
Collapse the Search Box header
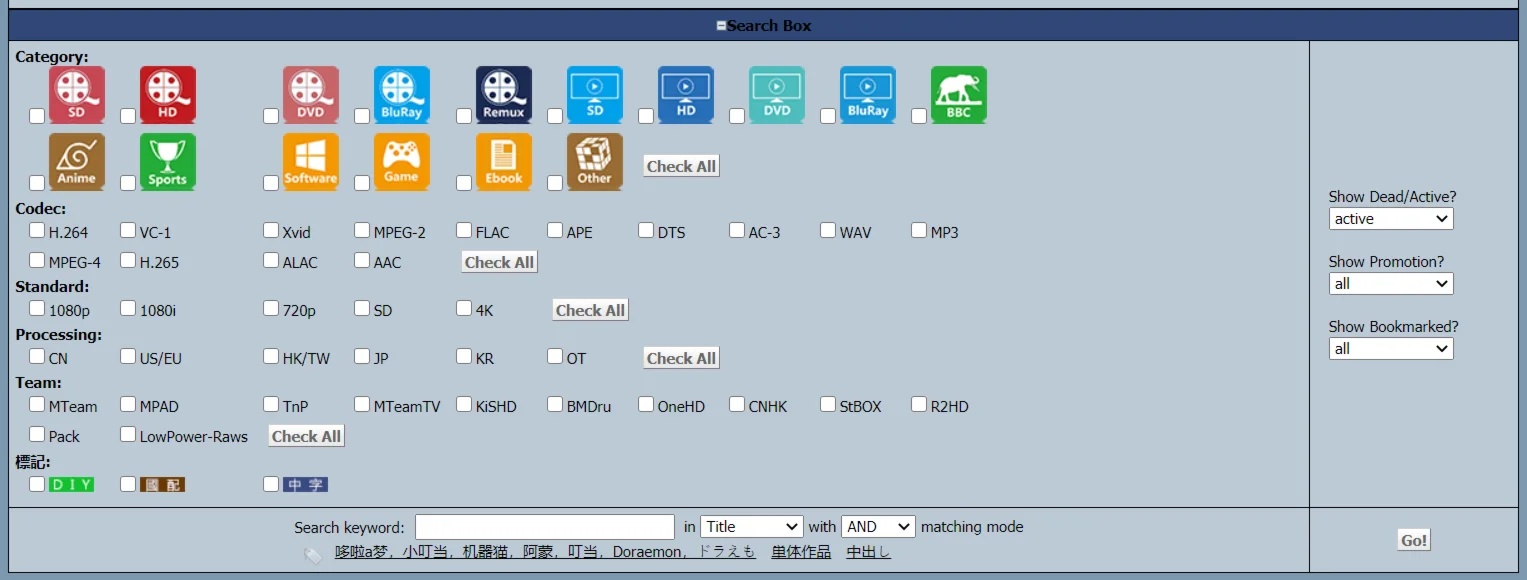pyautogui.click(x=722, y=26)
